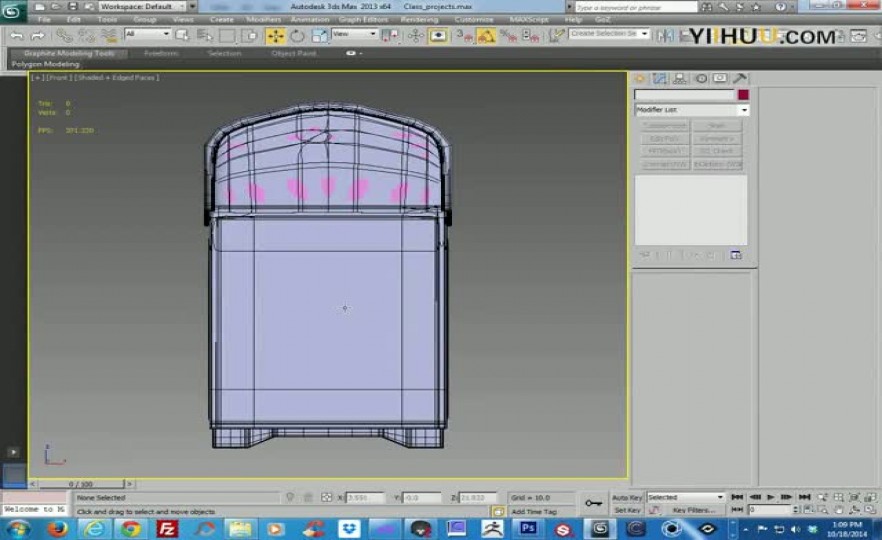Image resolution: width=882 pixels, height=540 pixels.
Task: Open Reference Coordinate System dropdown showing View
Action: click(354, 34)
